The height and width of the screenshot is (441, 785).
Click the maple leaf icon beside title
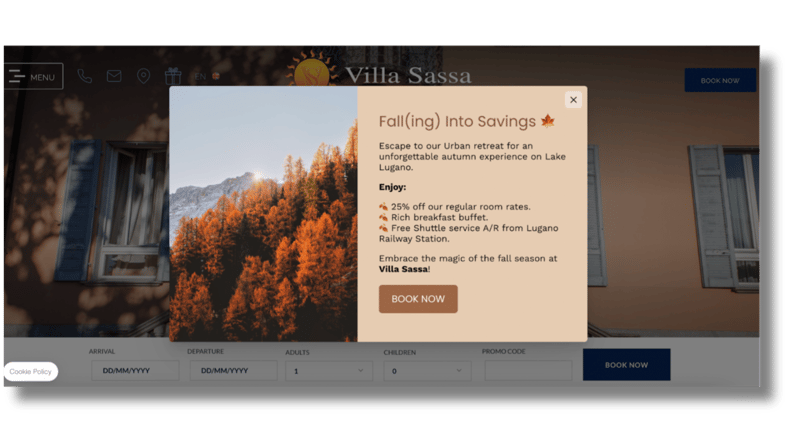548,121
